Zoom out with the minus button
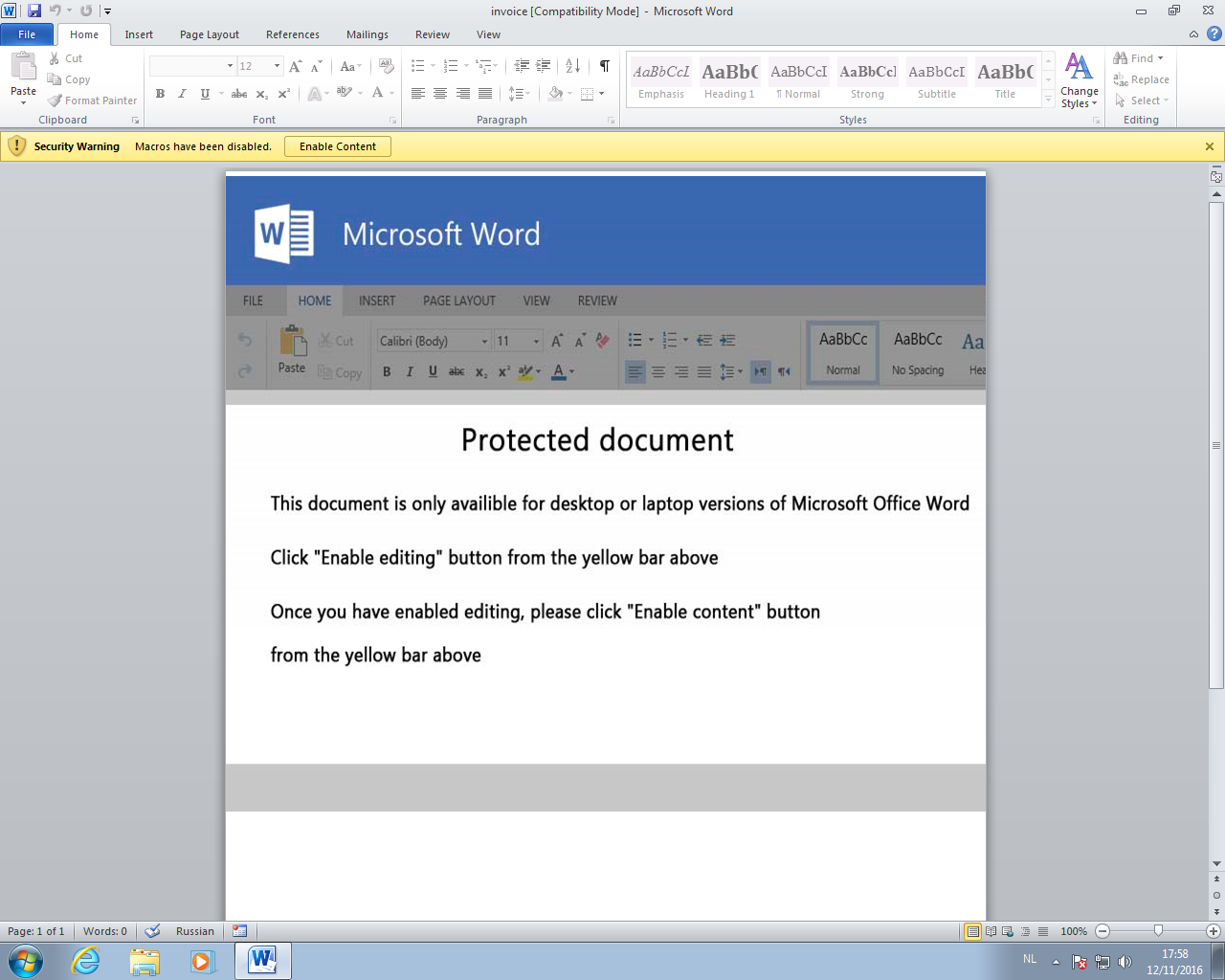The image size is (1225, 980). (1102, 931)
